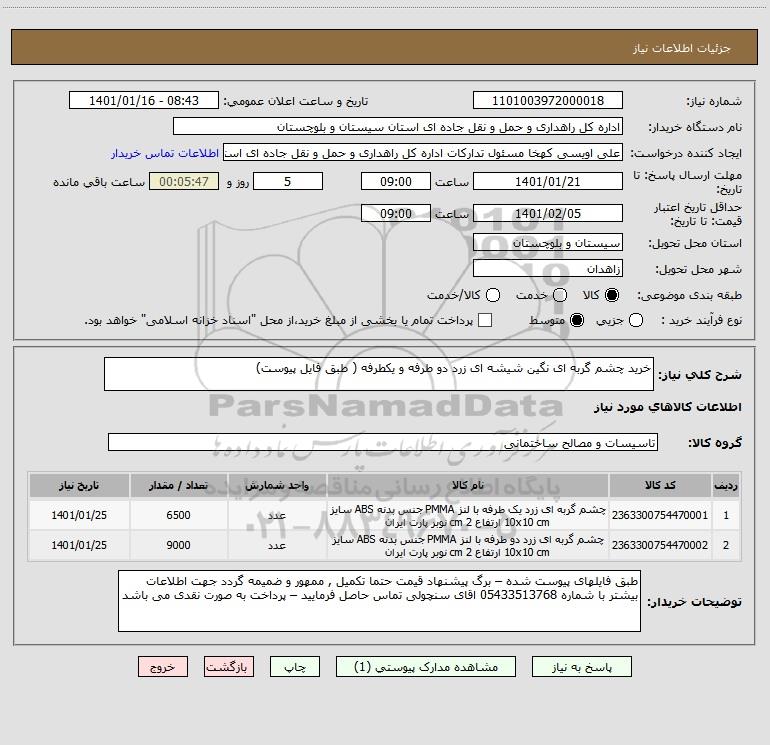Click the ردیف column header
Viewport: 770px width, 745px height.
pyautogui.click(x=726, y=485)
